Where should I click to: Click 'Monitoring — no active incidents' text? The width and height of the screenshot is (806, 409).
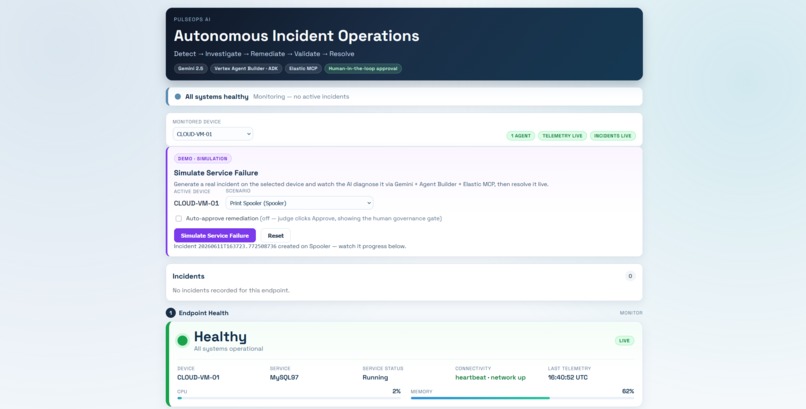(x=301, y=97)
